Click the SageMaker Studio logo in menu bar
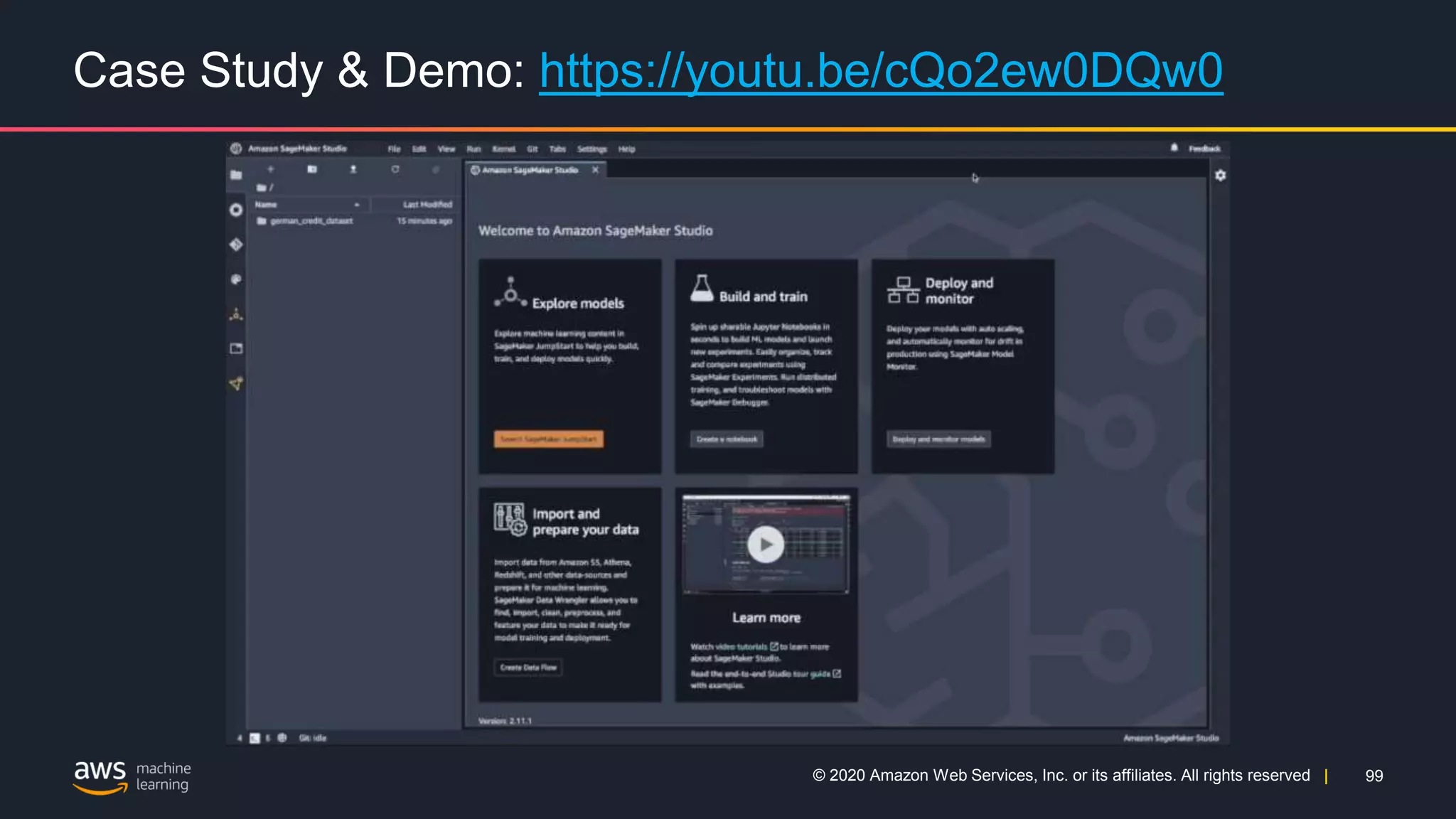This screenshot has height=819, width=1456. (236, 149)
